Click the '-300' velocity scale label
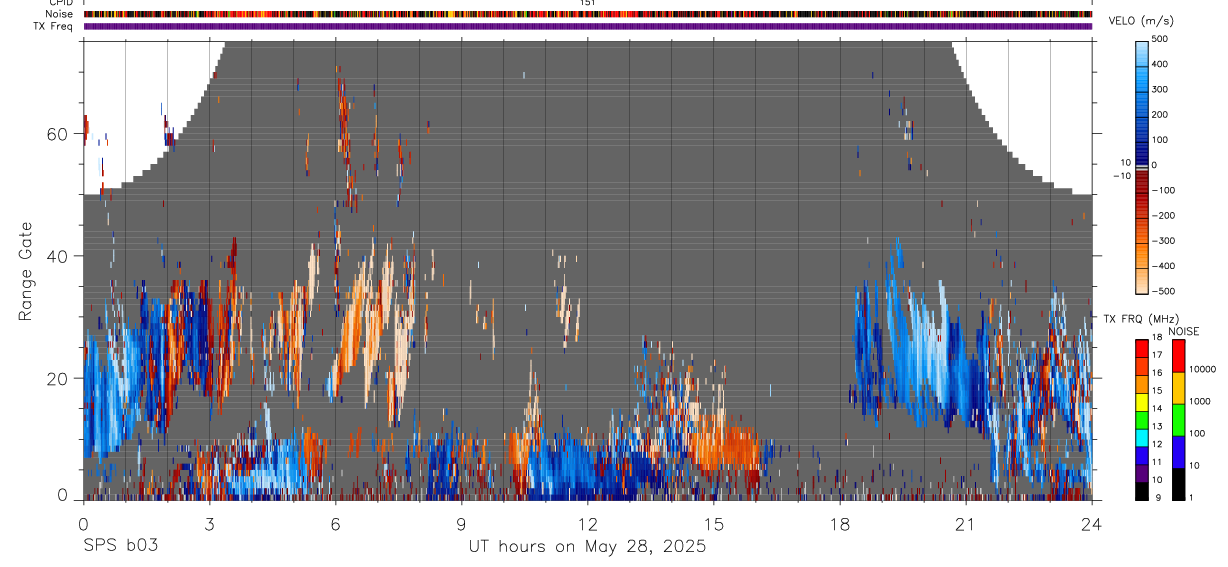Screen dimensions: 1228x567 [1163, 241]
